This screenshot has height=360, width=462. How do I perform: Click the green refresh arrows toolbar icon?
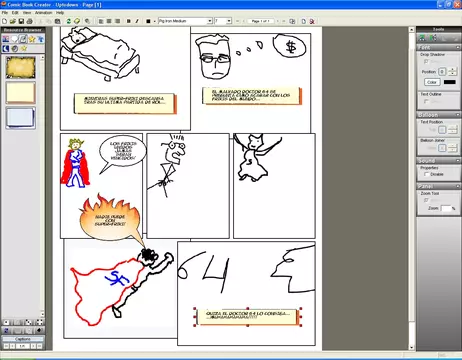point(69,21)
